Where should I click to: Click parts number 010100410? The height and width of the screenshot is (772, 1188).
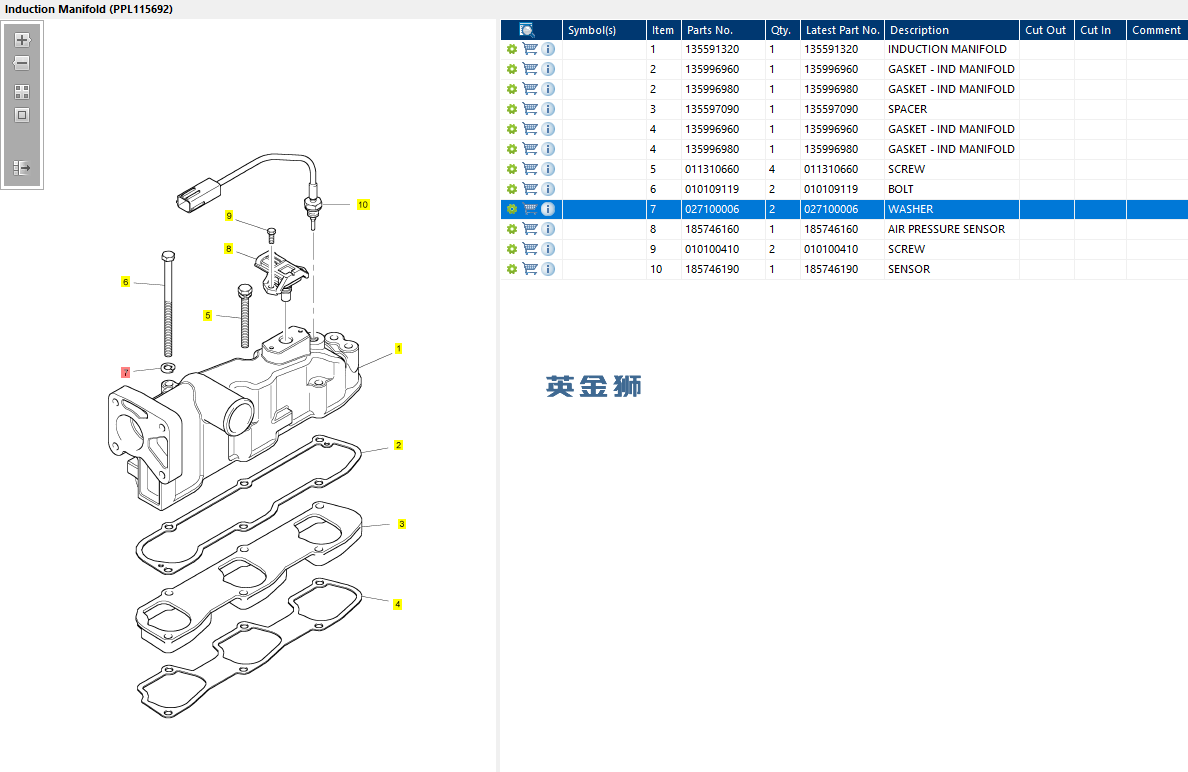tap(712, 249)
